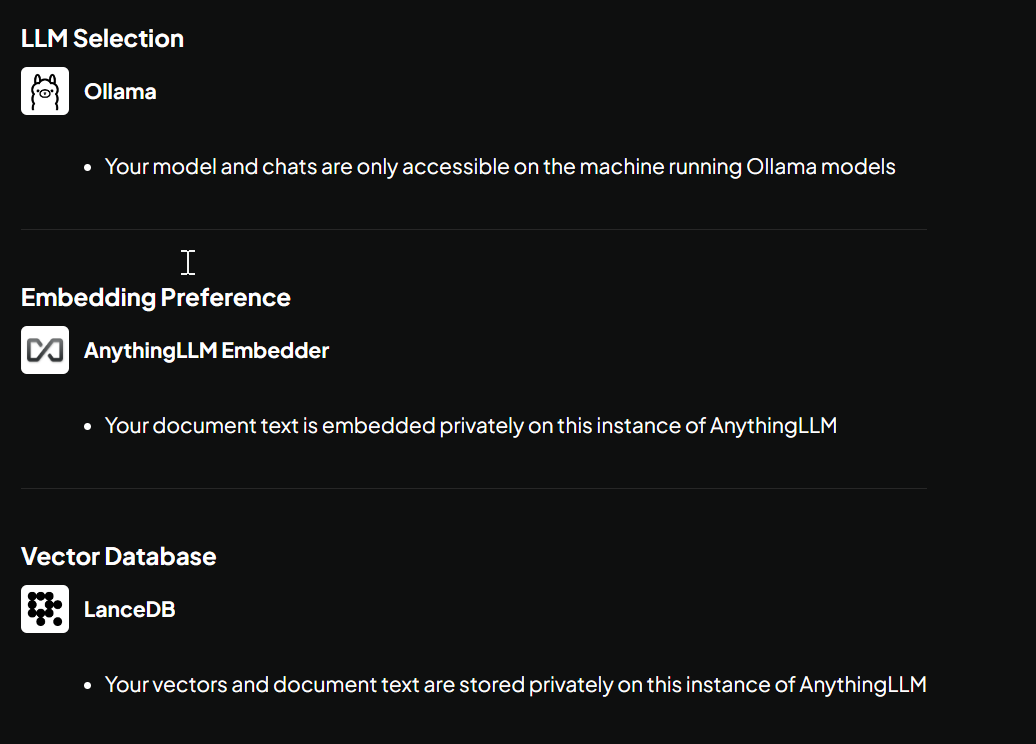
Task: Click the Ollama llama logo icon
Action: click(x=45, y=91)
